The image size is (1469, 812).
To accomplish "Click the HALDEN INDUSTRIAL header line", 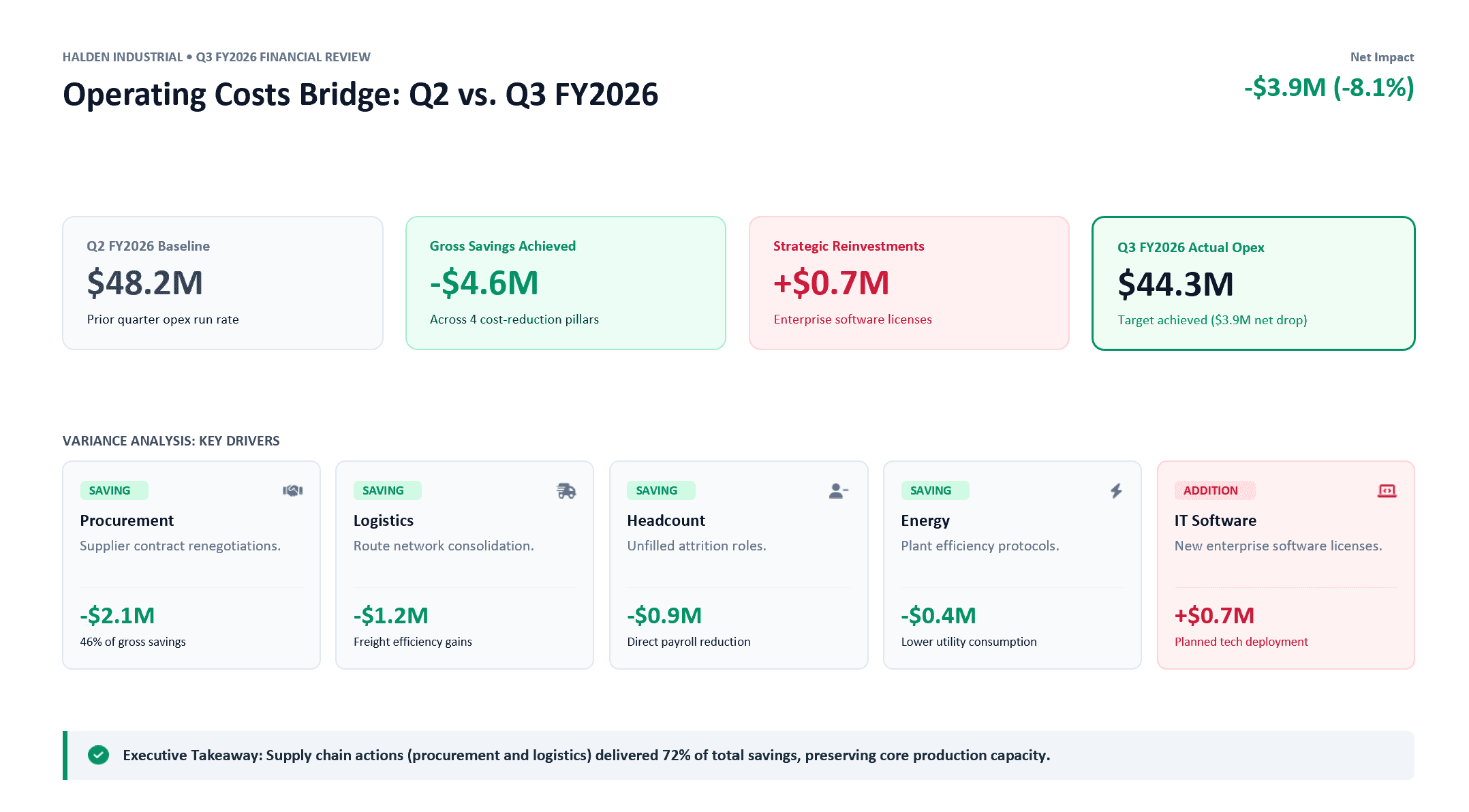I will click(x=217, y=57).
